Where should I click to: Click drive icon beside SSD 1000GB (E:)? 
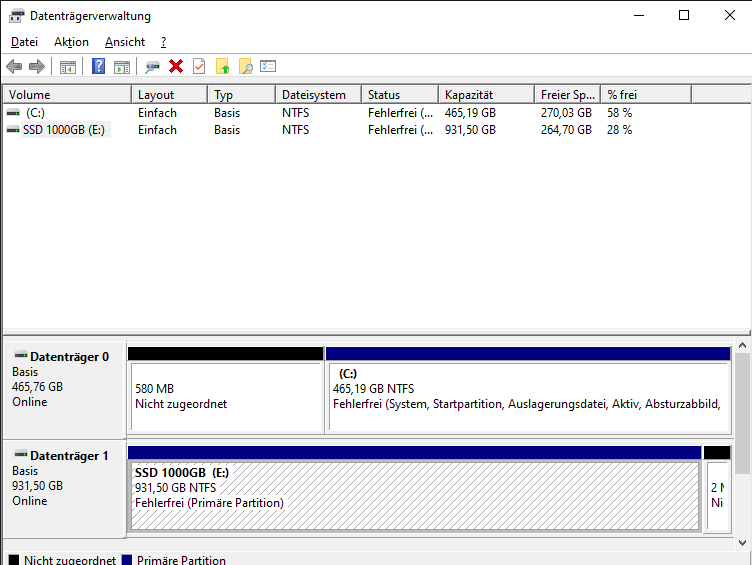[x=13, y=130]
